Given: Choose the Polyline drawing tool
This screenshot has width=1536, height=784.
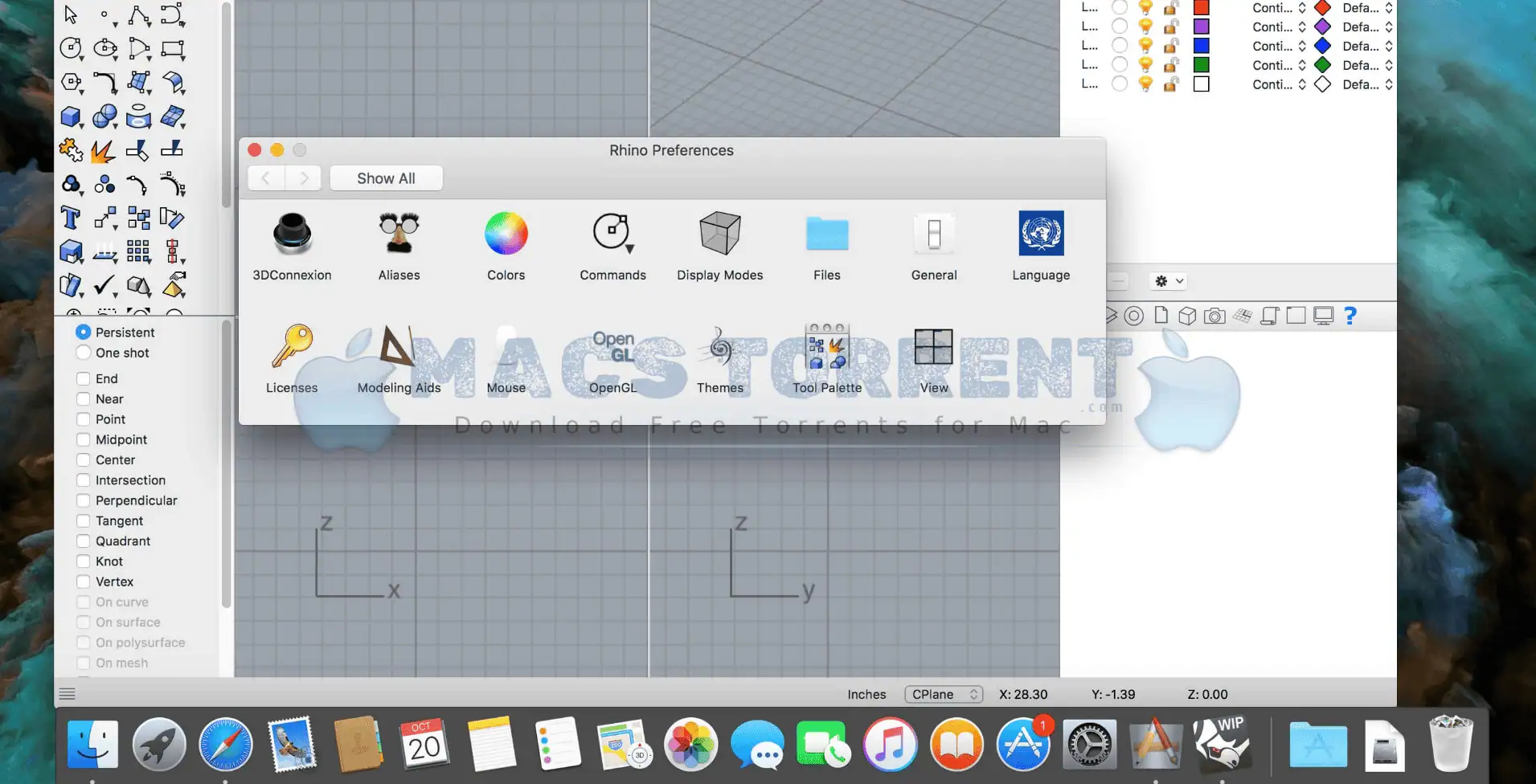Looking at the screenshot, I should click(x=138, y=15).
